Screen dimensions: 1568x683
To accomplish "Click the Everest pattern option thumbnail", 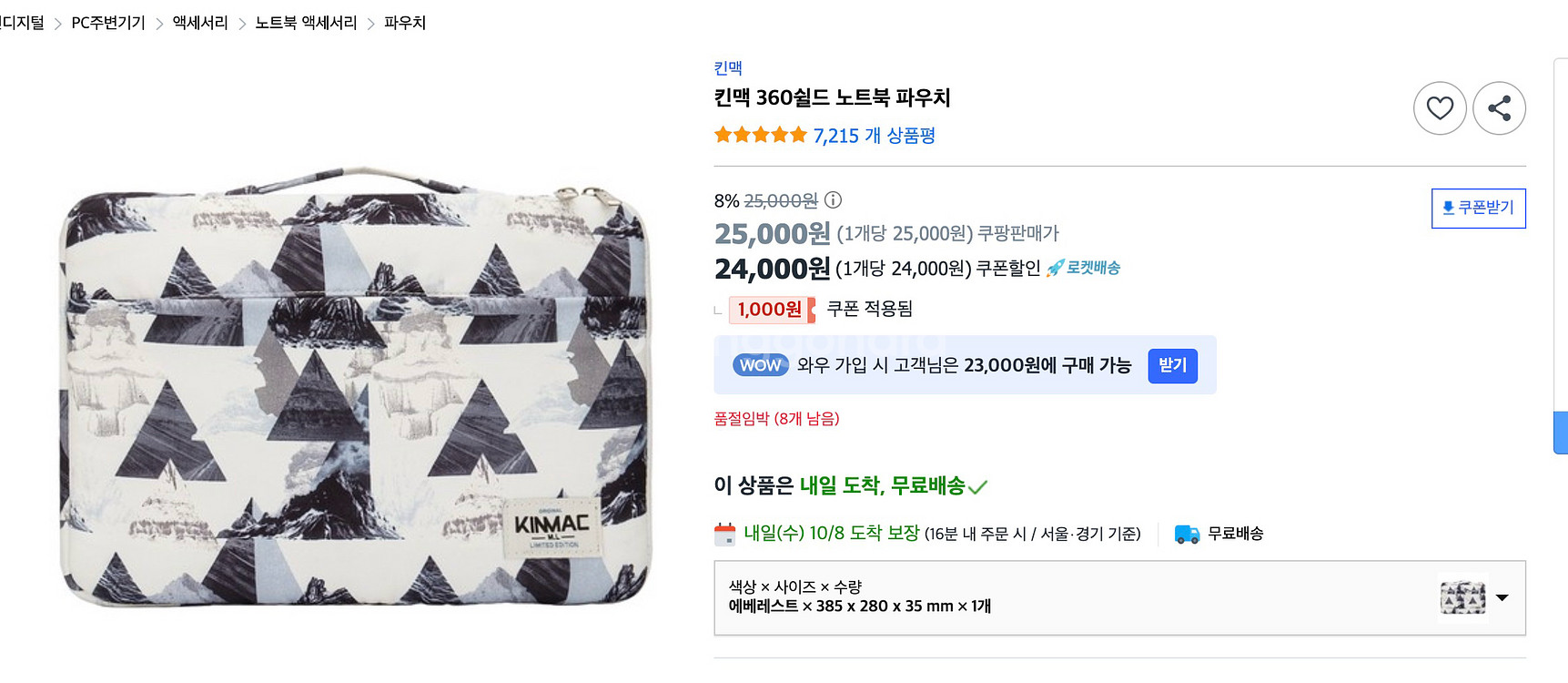I will pyautogui.click(x=1462, y=597).
